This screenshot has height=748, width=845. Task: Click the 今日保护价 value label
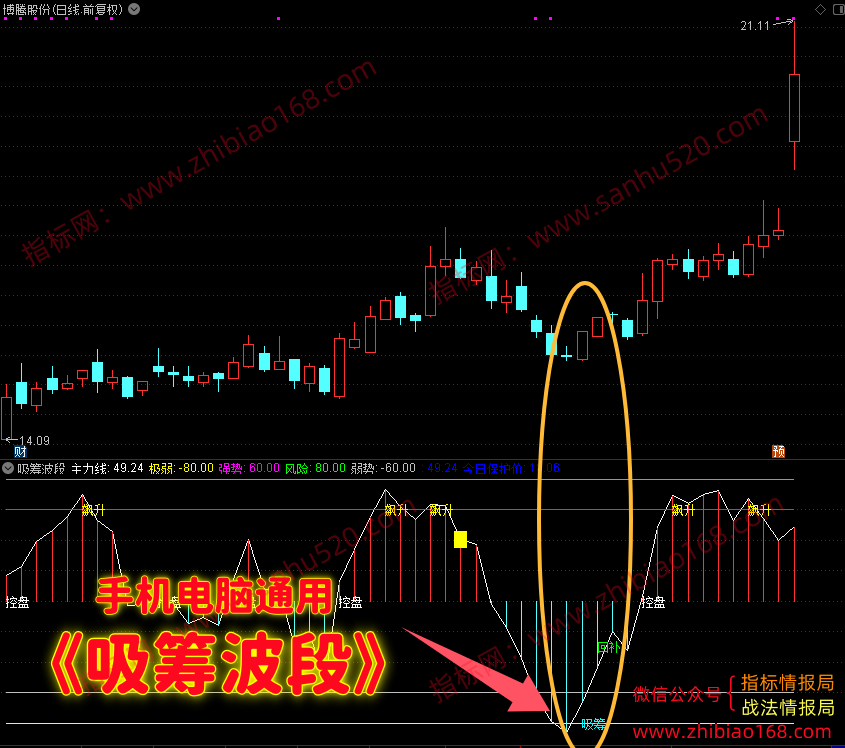(511, 468)
